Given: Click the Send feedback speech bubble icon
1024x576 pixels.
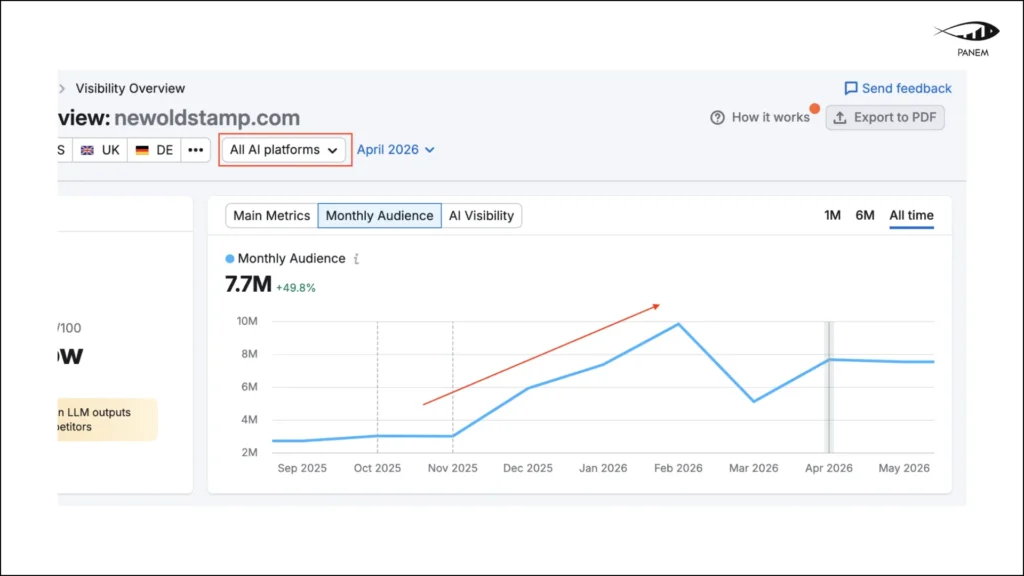Looking at the screenshot, I should (850, 88).
